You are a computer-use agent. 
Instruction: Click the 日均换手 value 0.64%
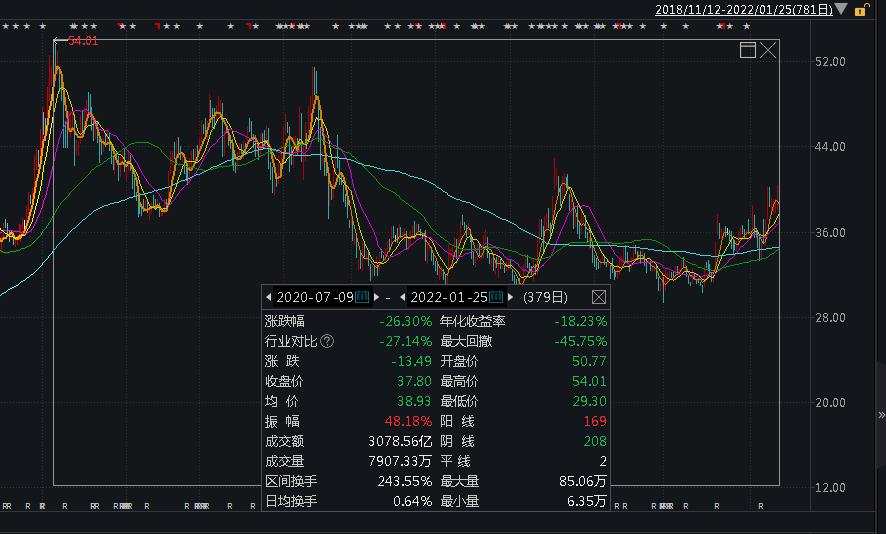(x=412, y=501)
